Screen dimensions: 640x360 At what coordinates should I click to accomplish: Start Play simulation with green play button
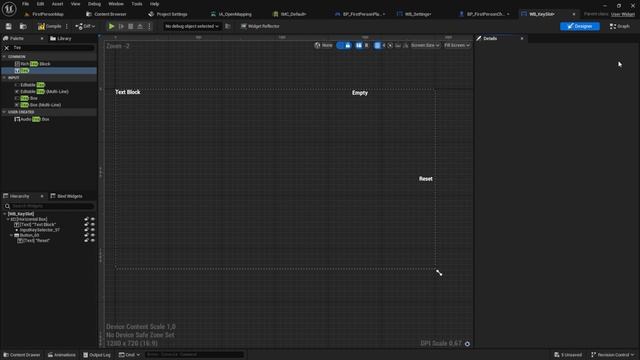pyautogui.click(x=111, y=26)
